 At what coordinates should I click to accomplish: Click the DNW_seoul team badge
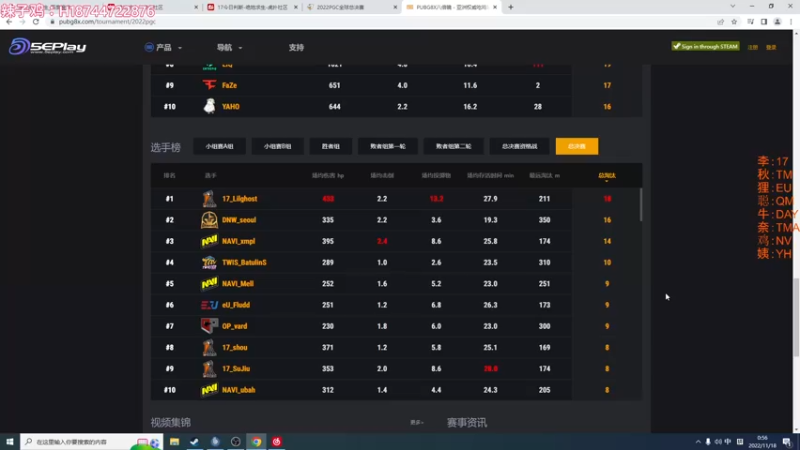[209, 220]
